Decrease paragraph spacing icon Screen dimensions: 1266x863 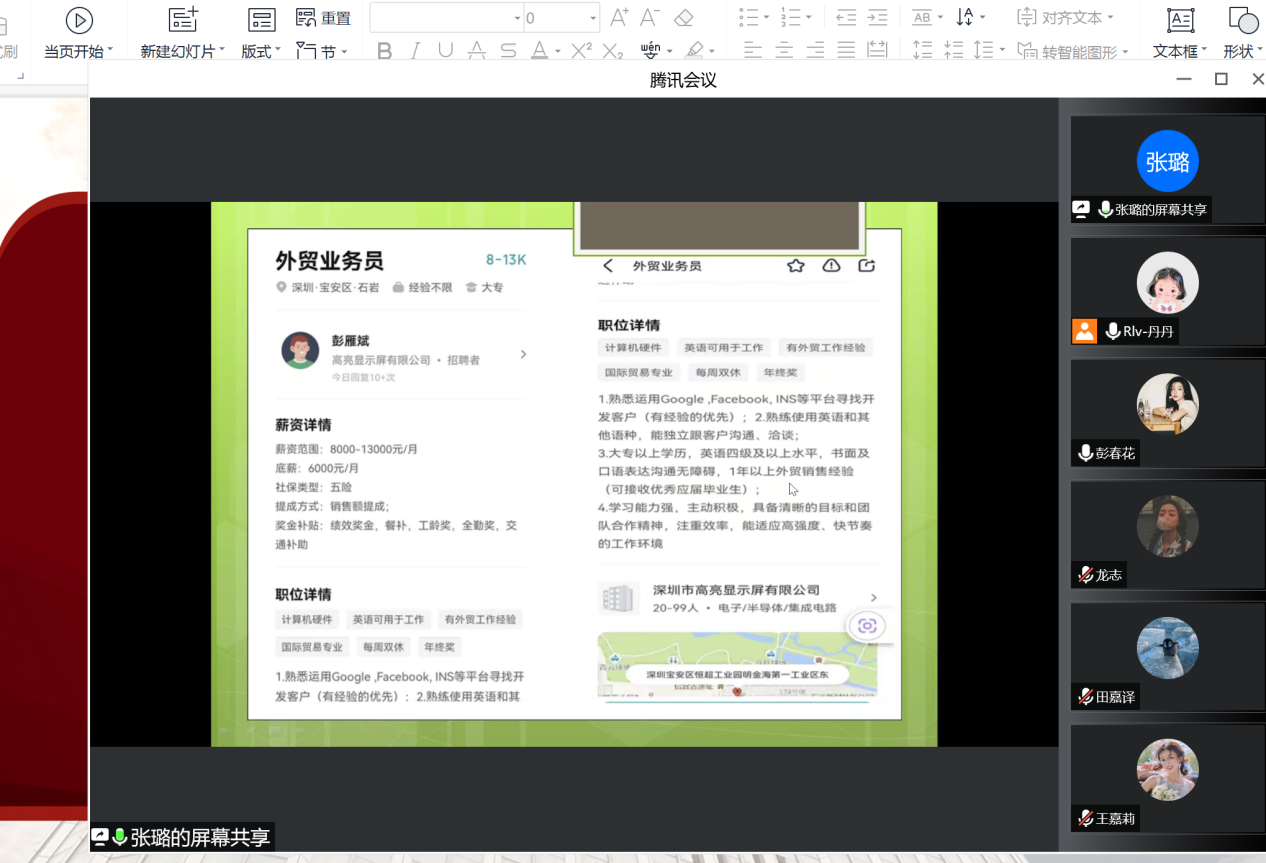point(953,50)
